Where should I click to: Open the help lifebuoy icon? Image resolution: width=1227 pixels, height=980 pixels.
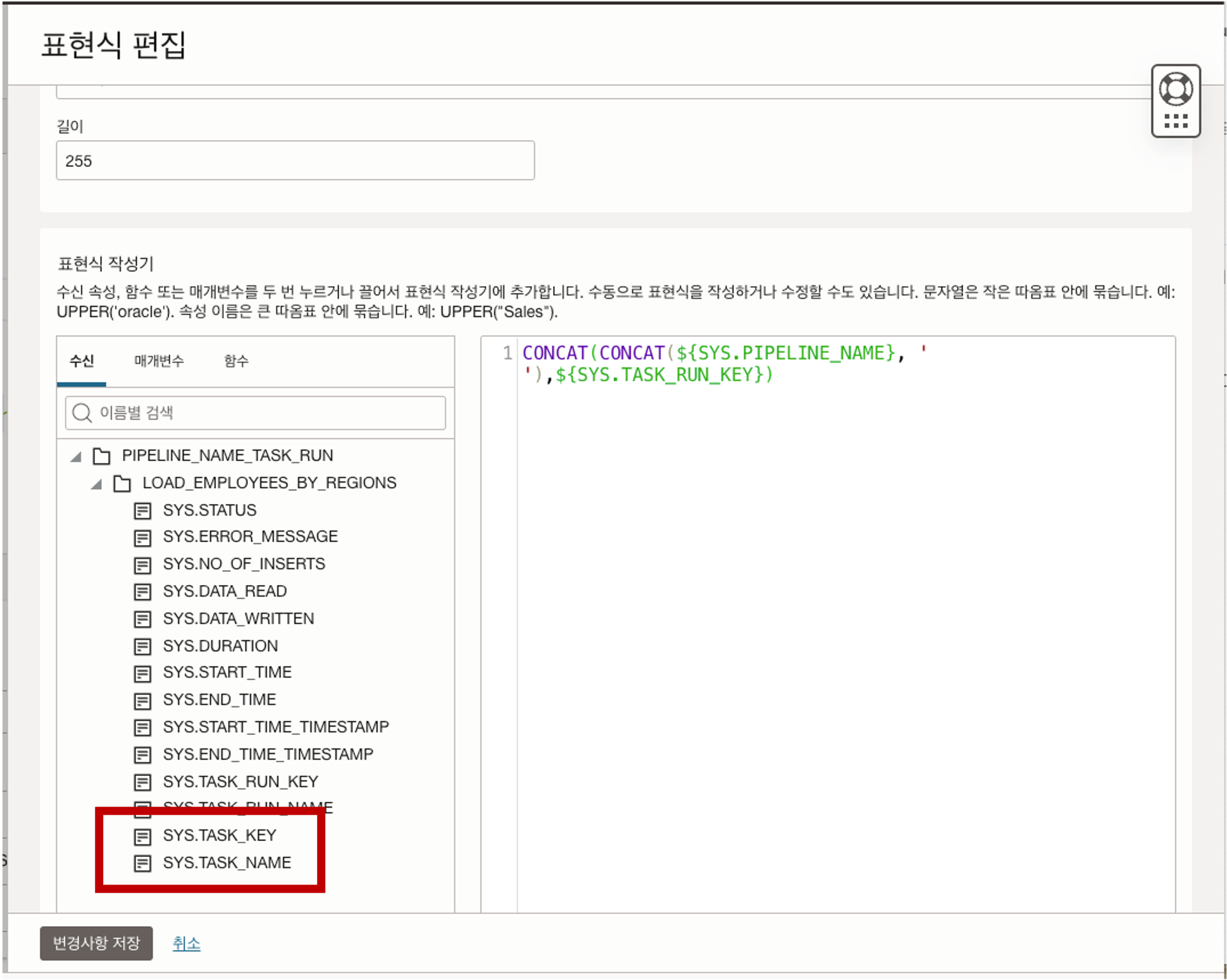pyautogui.click(x=1175, y=89)
